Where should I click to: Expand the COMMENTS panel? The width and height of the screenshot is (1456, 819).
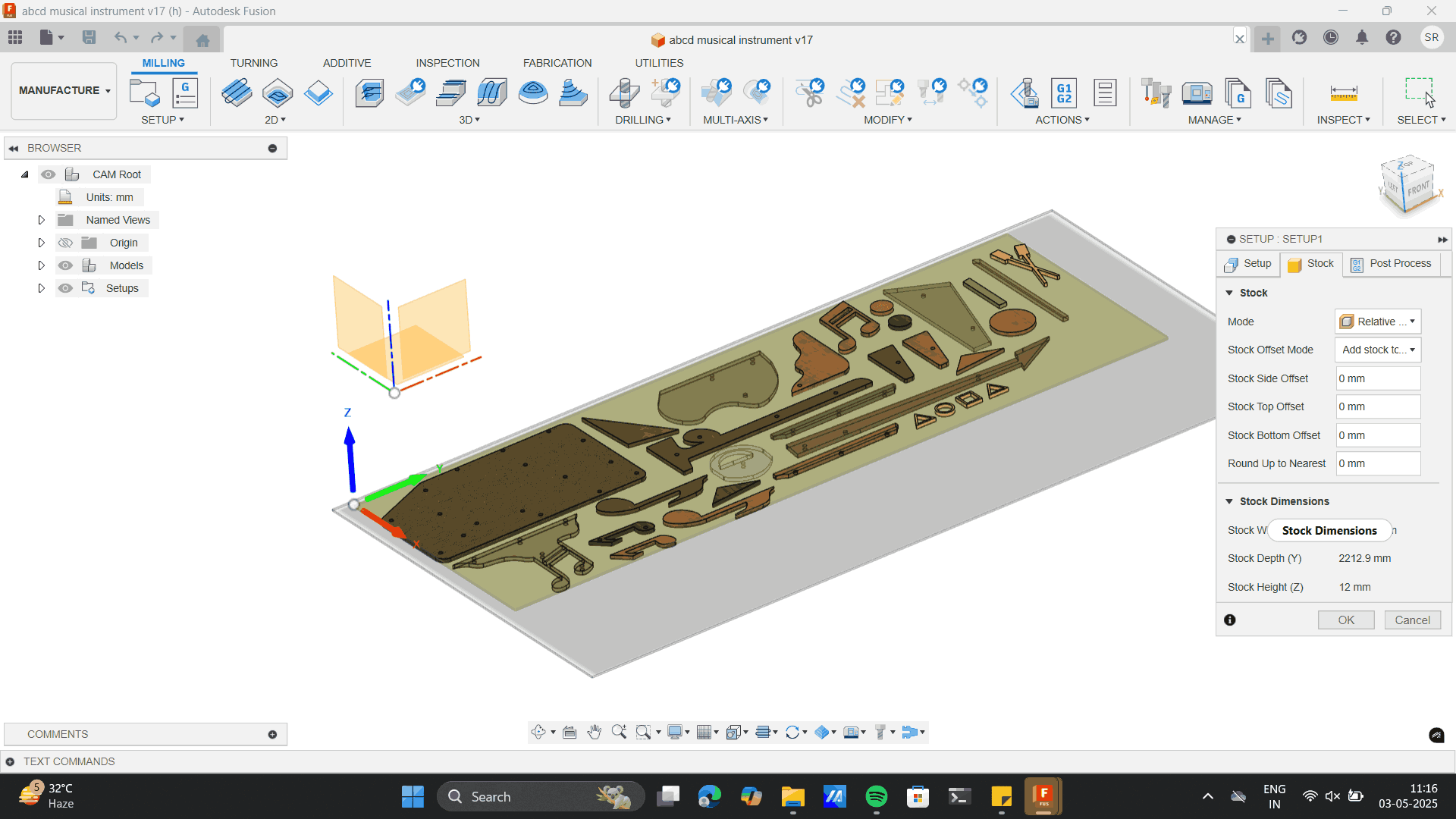(x=272, y=734)
